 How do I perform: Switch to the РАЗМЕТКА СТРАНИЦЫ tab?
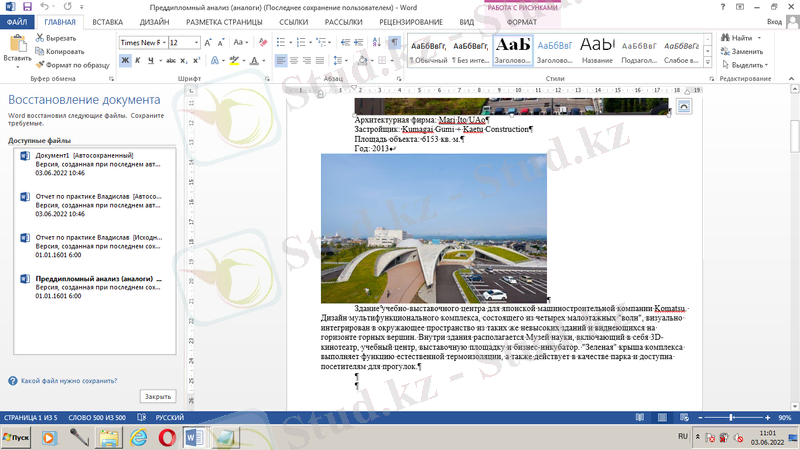pyautogui.click(x=229, y=21)
